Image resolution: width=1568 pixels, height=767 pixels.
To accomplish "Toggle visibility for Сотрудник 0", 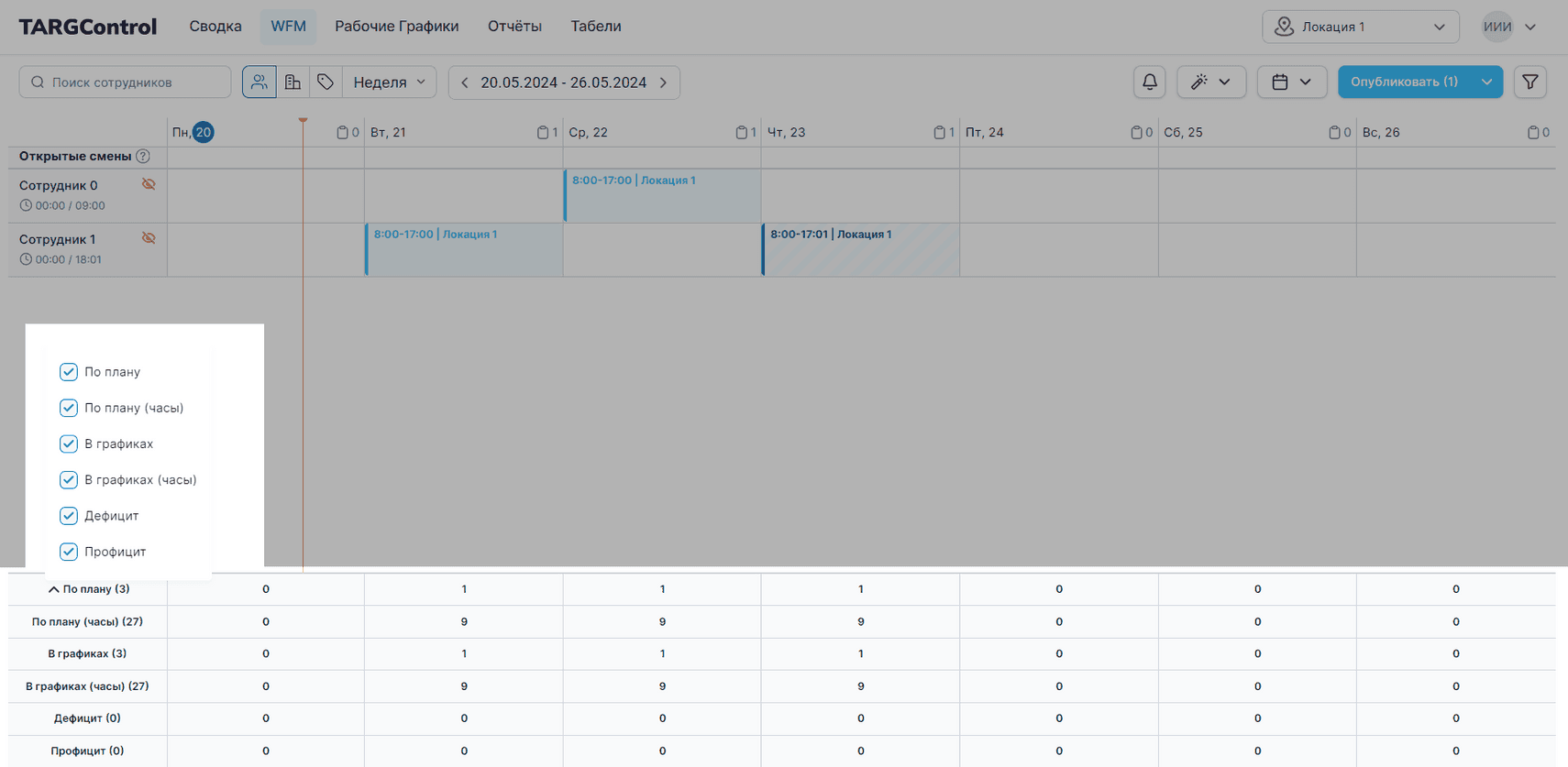I will pos(149,184).
